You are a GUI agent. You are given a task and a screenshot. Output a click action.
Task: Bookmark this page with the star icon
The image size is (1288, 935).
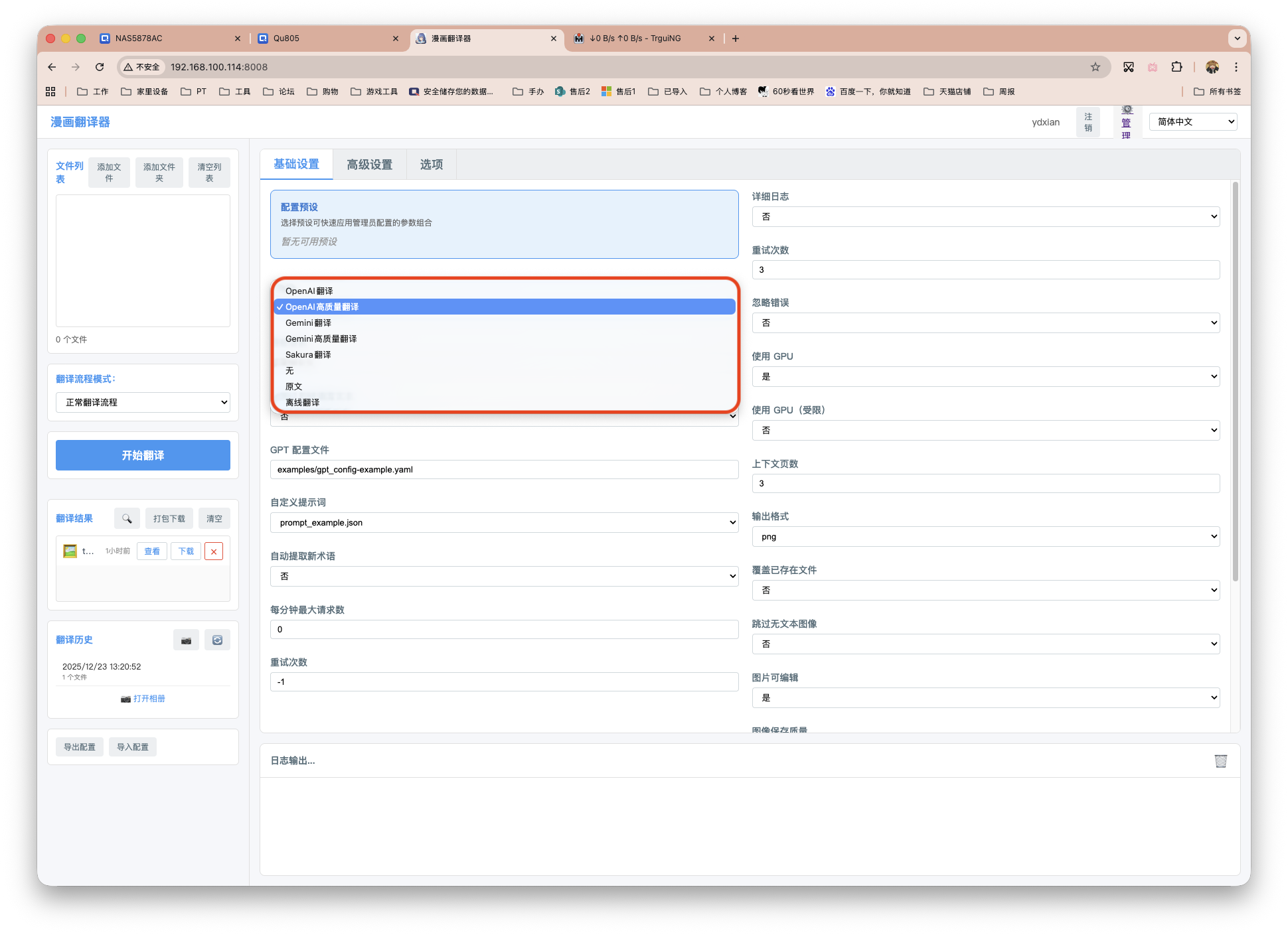point(1095,67)
